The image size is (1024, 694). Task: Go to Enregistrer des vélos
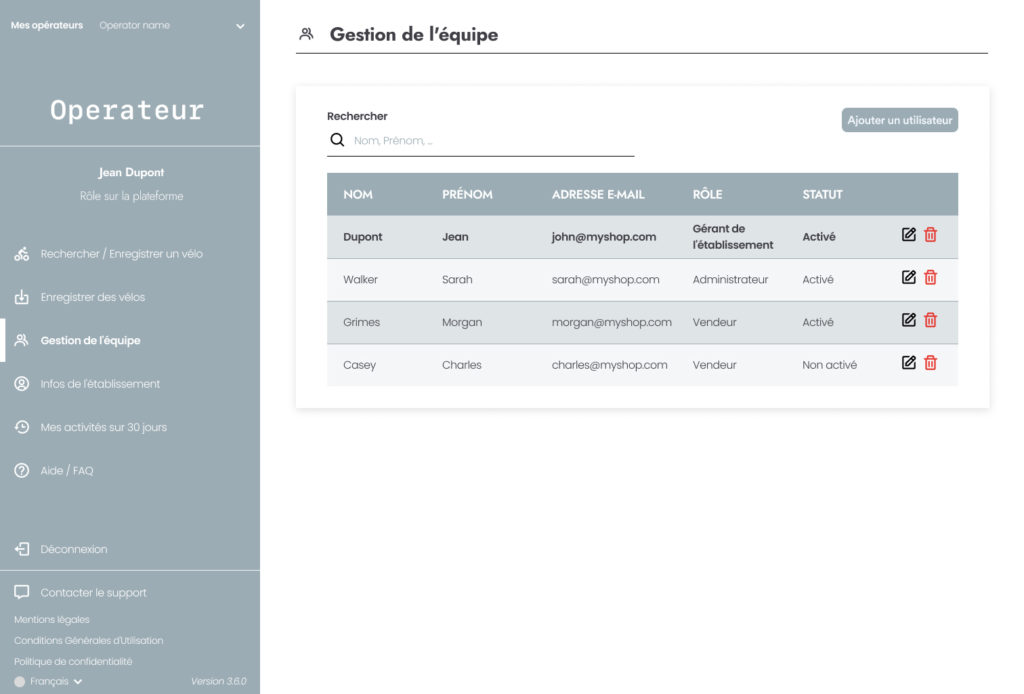(93, 297)
